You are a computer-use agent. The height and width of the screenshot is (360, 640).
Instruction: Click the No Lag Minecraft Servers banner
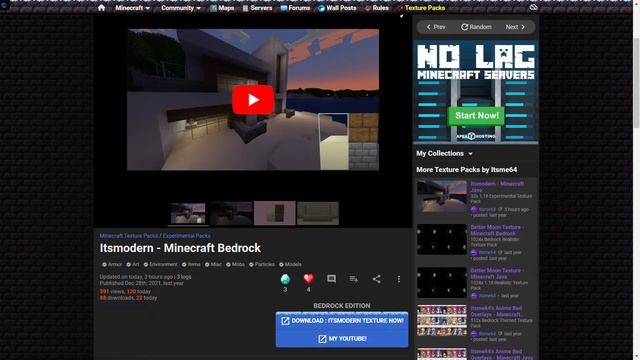[476, 92]
